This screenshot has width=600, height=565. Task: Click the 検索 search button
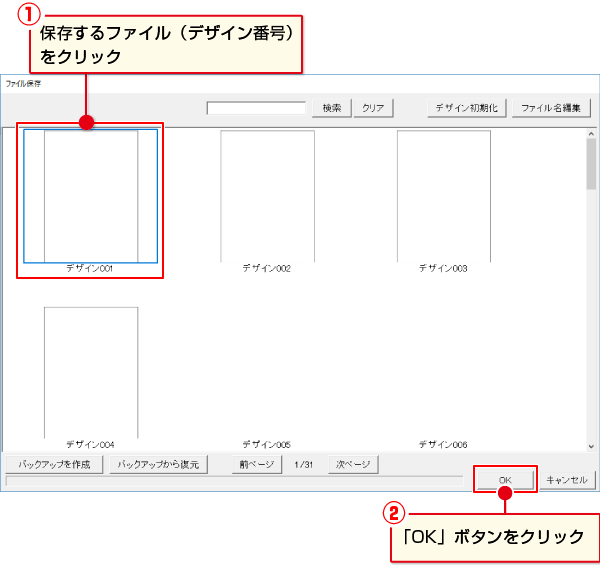(331, 108)
